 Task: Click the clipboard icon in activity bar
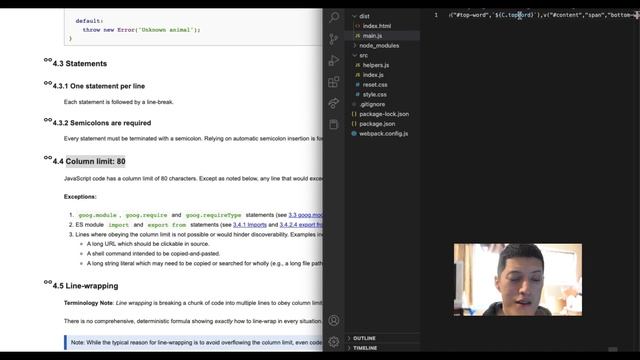(334, 124)
